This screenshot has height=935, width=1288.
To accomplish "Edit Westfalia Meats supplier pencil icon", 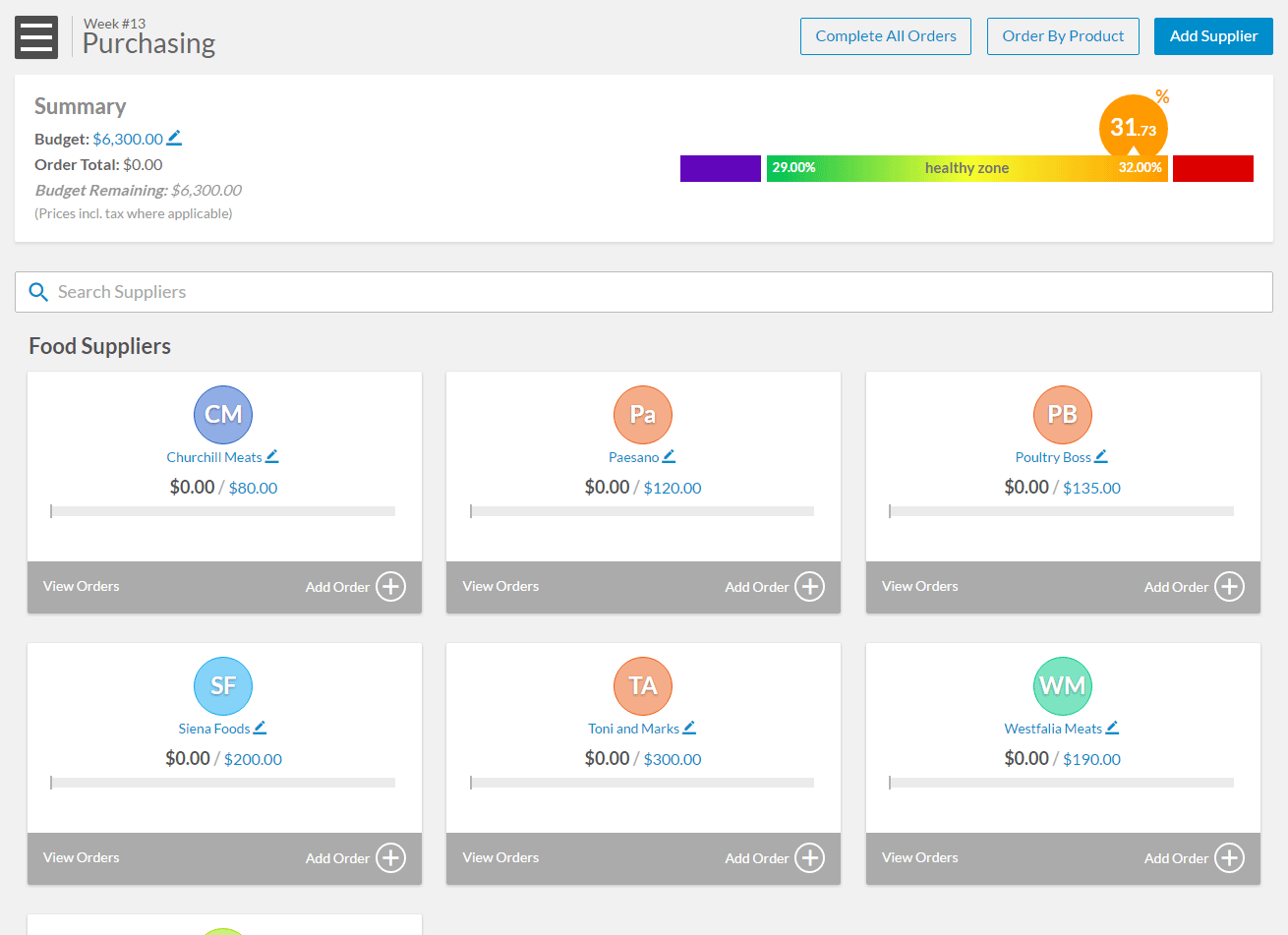I will pyautogui.click(x=1112, y=728).
